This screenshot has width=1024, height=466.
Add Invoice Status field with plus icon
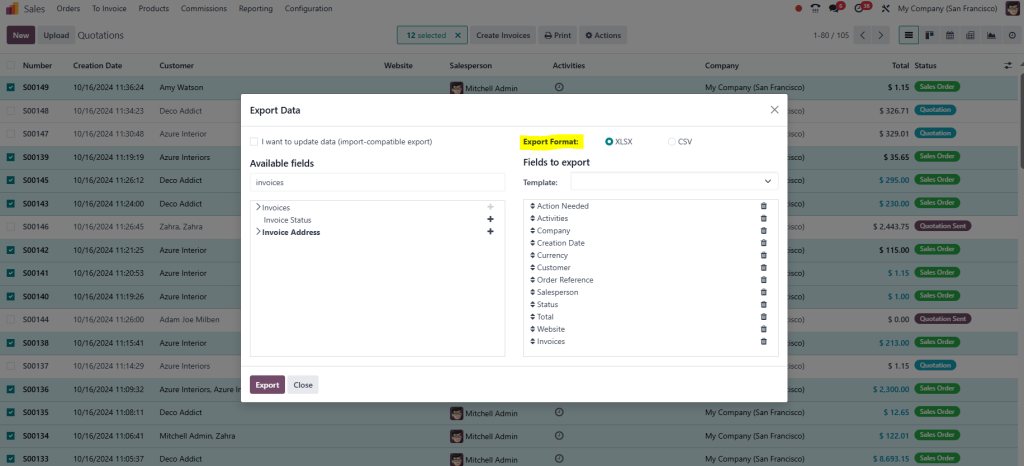click(490, 220)
